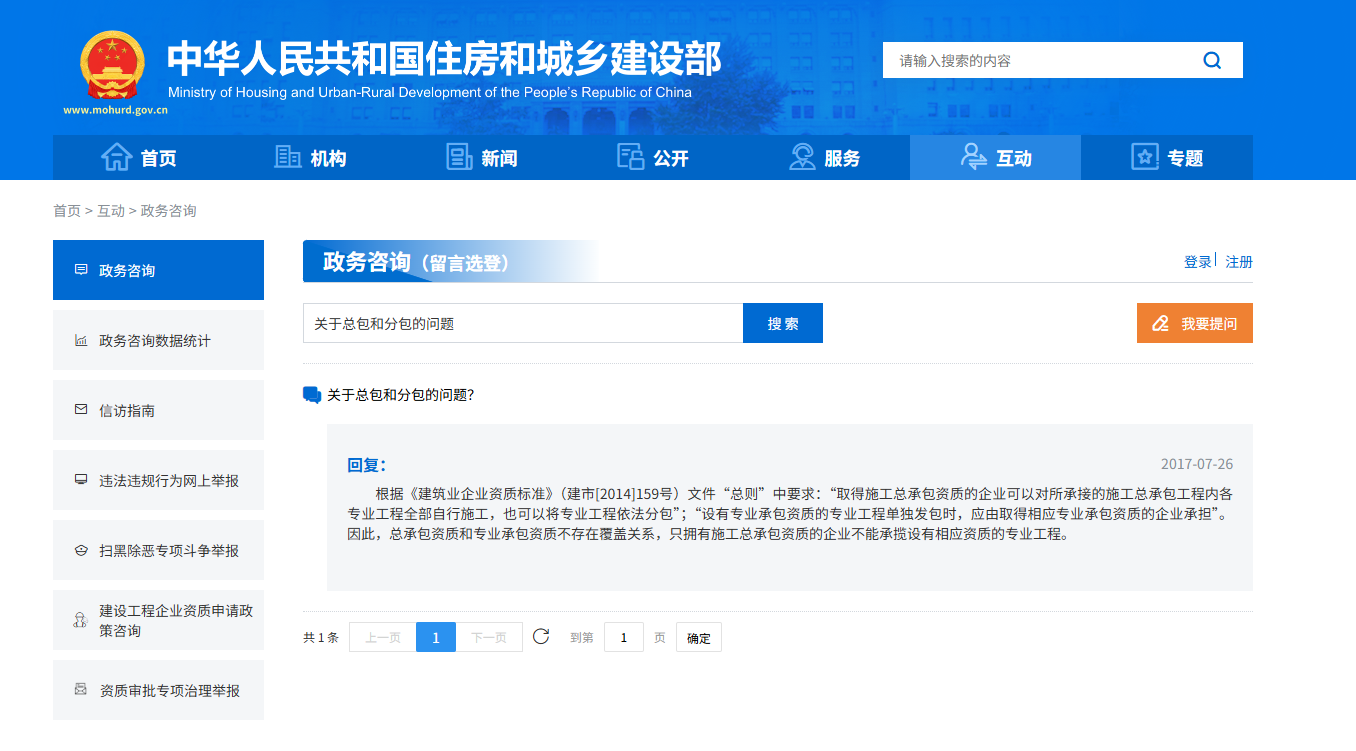Open the 专题 navigation tab
The height and width of the screenshot is (751, 1356).
[1166, 158]
